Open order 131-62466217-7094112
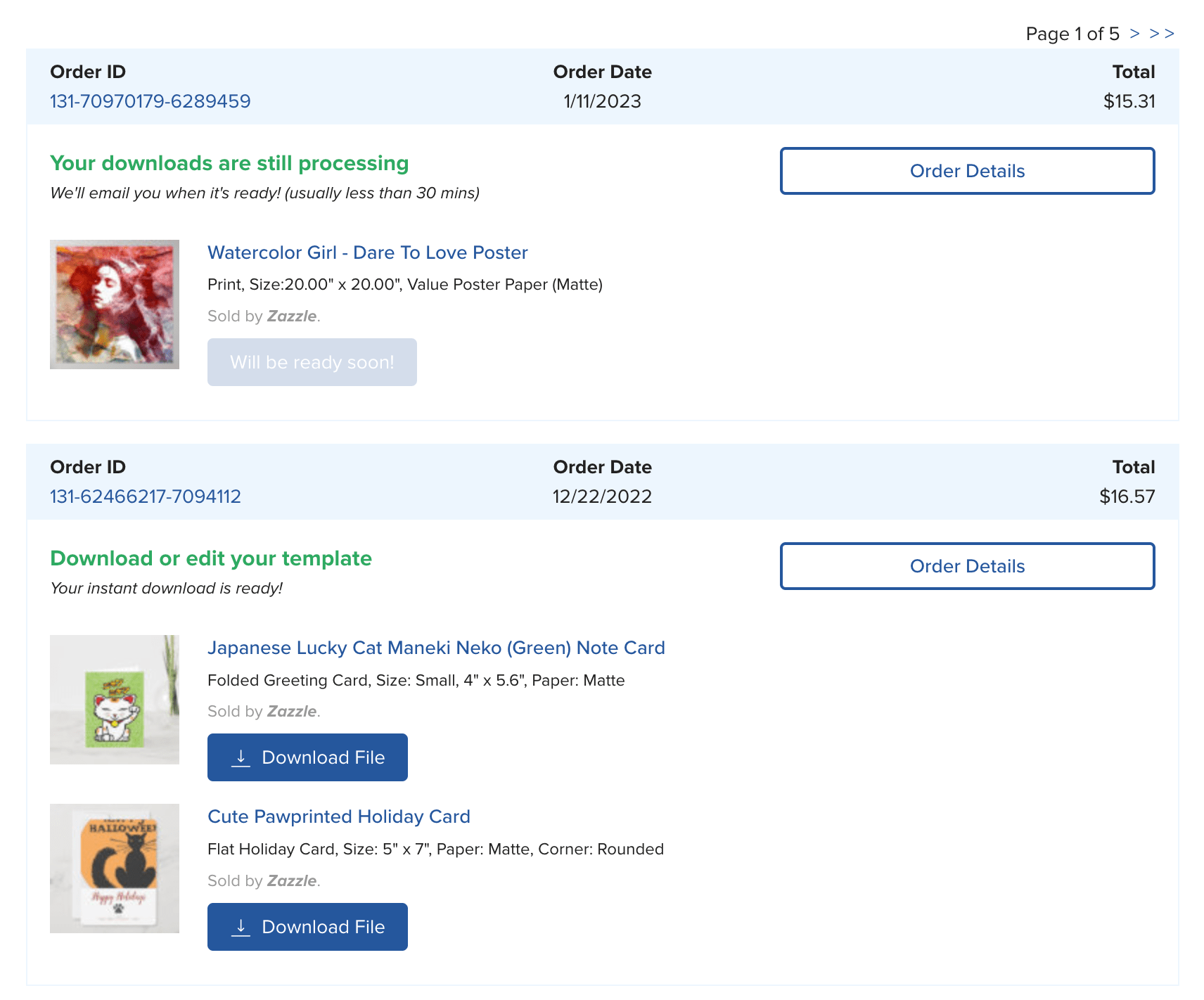 tap(145, 496)
